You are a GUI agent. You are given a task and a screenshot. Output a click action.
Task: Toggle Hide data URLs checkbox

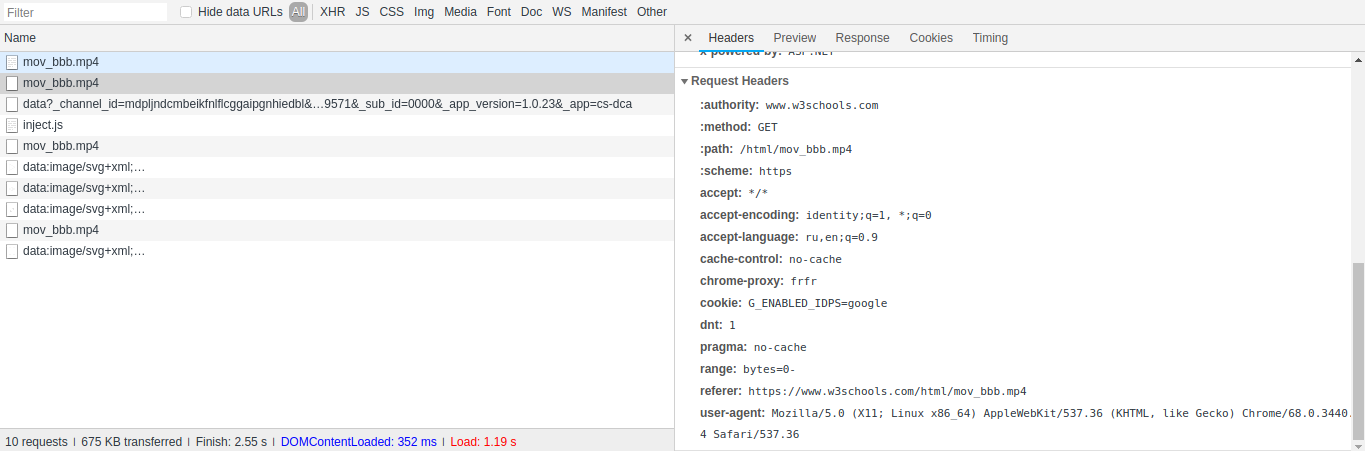[x=186, y=12]
